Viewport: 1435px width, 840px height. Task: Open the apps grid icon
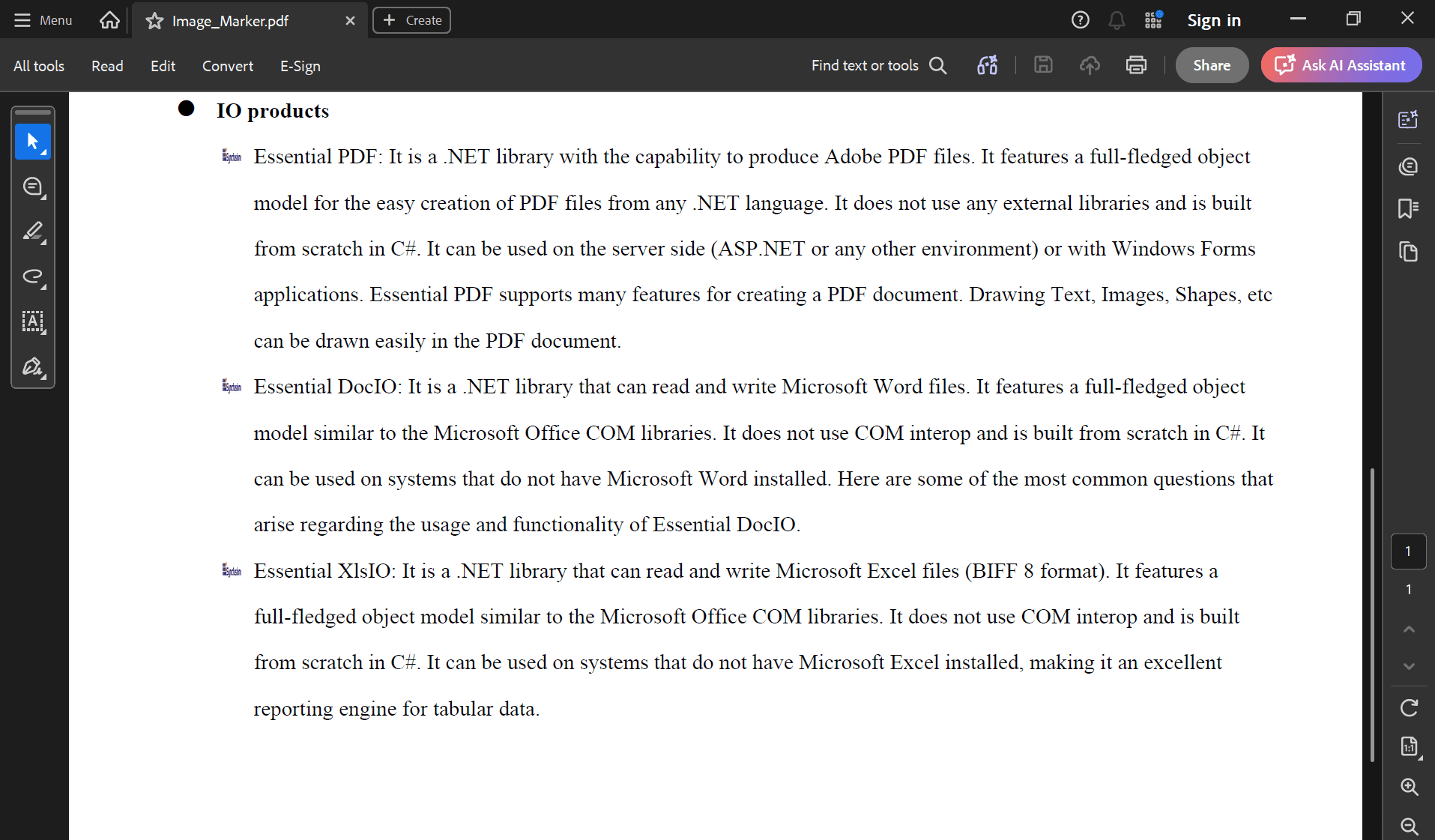click(1153, 20)
